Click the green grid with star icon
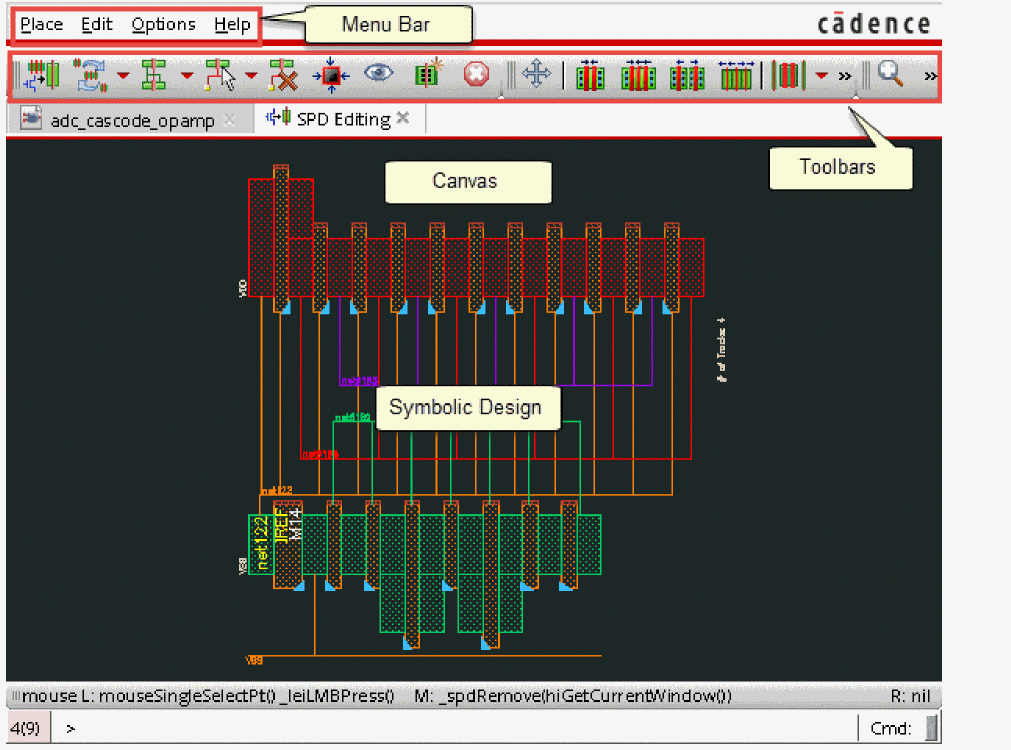The image size is (1011, 750). click(428, 75)
